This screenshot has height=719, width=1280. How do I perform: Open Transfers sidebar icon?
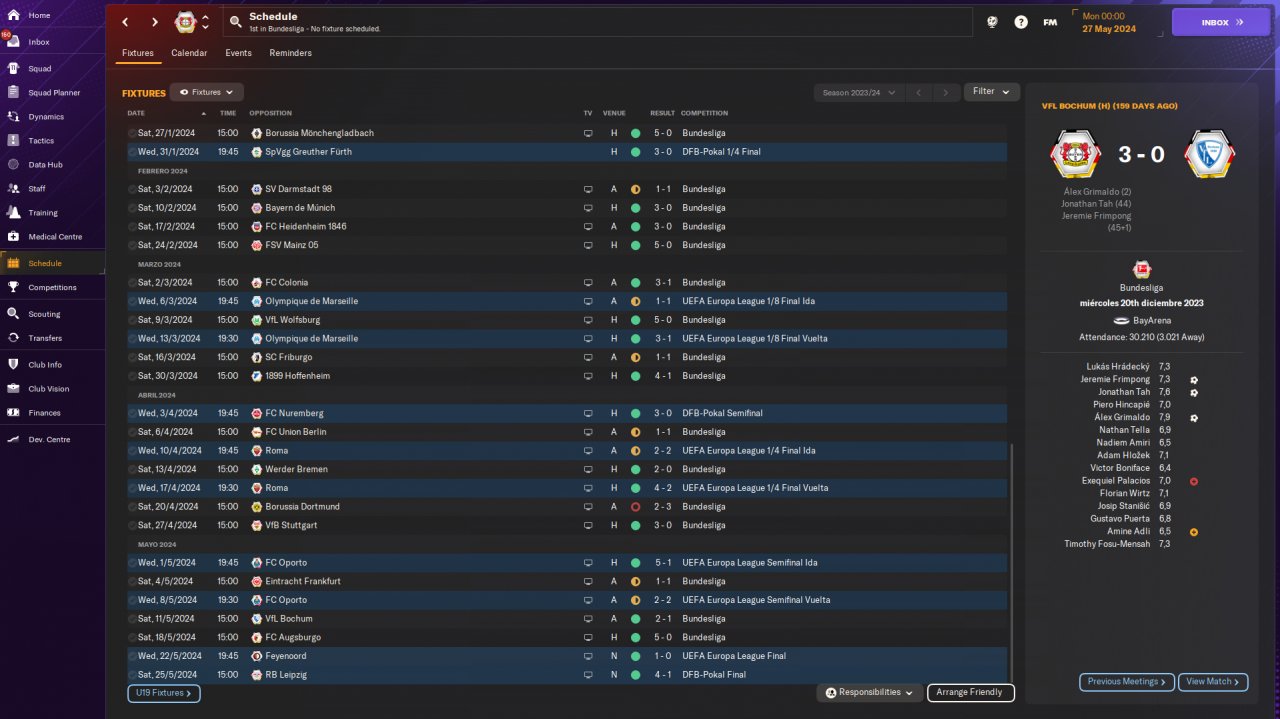click(x=13, y=338)
